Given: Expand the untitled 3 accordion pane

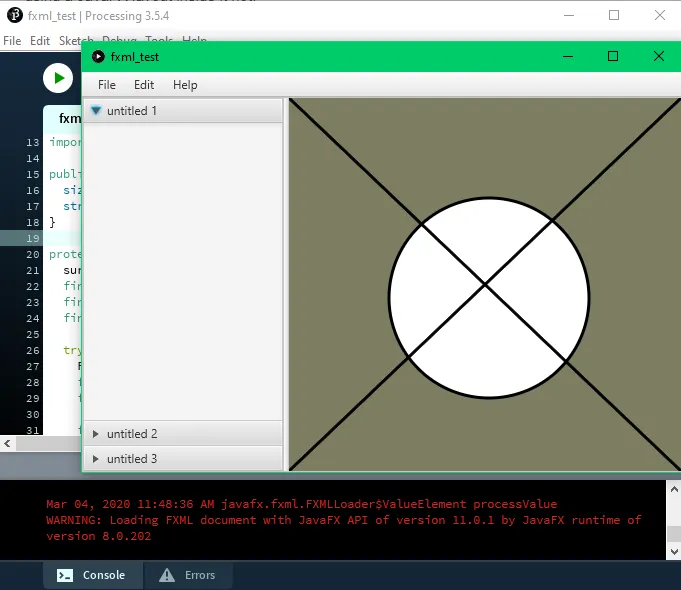Looking at the screenshot, I should (182, 459).
